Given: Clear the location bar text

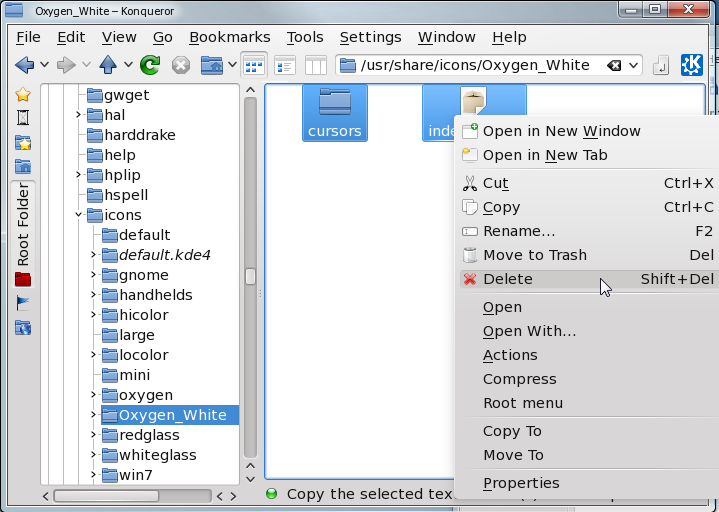Looking at the screenshot, I should 614,66.
